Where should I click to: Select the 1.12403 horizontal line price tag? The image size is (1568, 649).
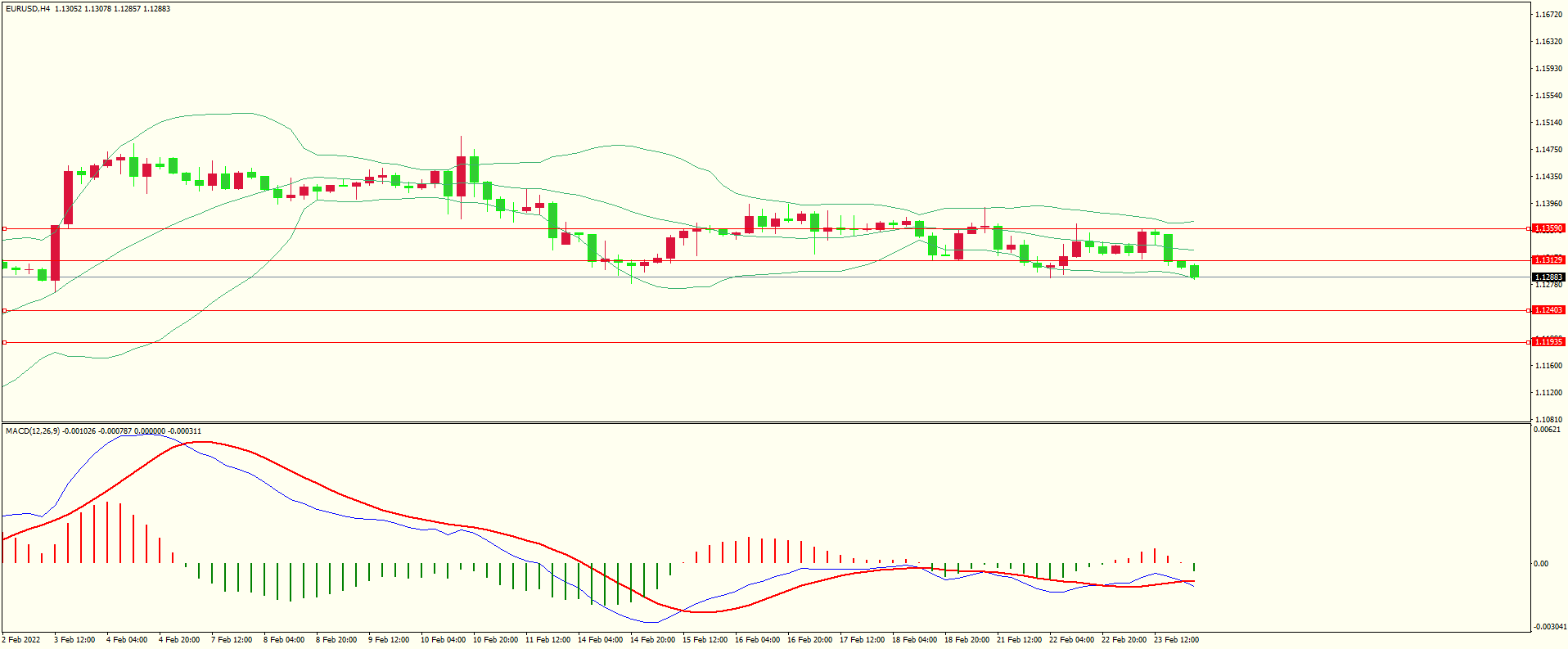click(x=1548, y=310)
